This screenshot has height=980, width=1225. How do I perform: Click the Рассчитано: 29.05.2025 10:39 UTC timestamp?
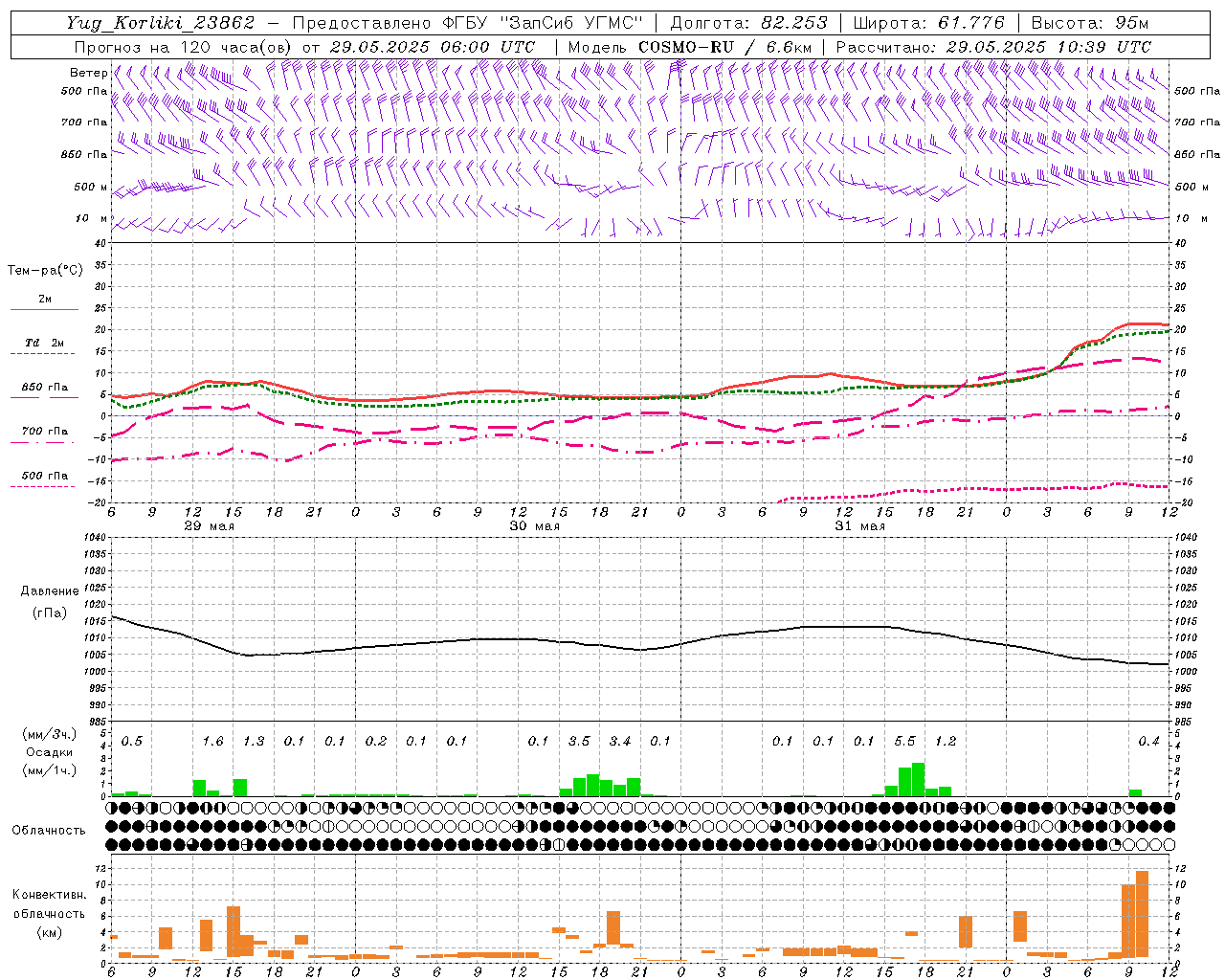click(x=993, y=47)
